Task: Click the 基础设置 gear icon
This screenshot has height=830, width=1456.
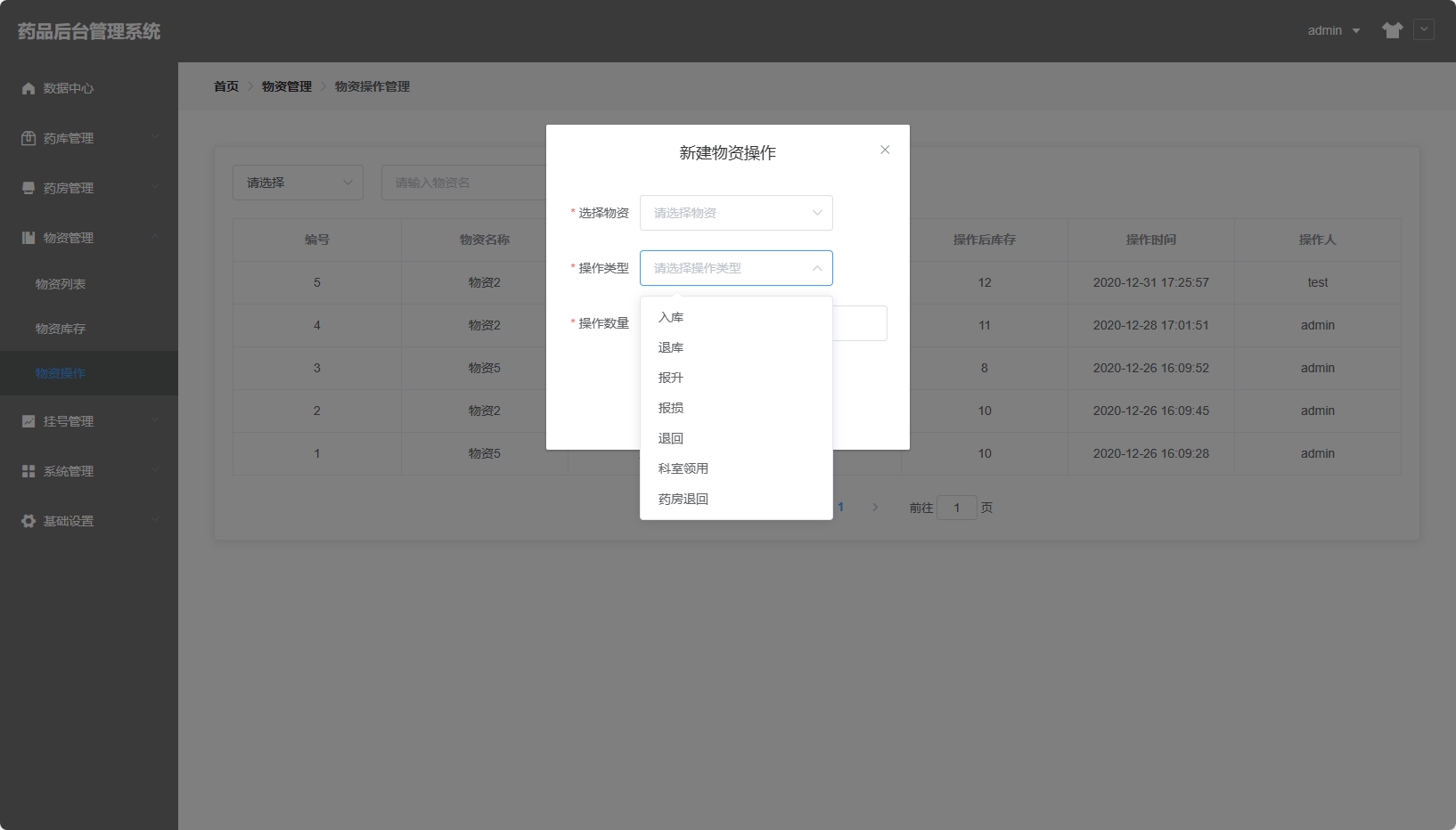Action: click(x=29, y=521)
